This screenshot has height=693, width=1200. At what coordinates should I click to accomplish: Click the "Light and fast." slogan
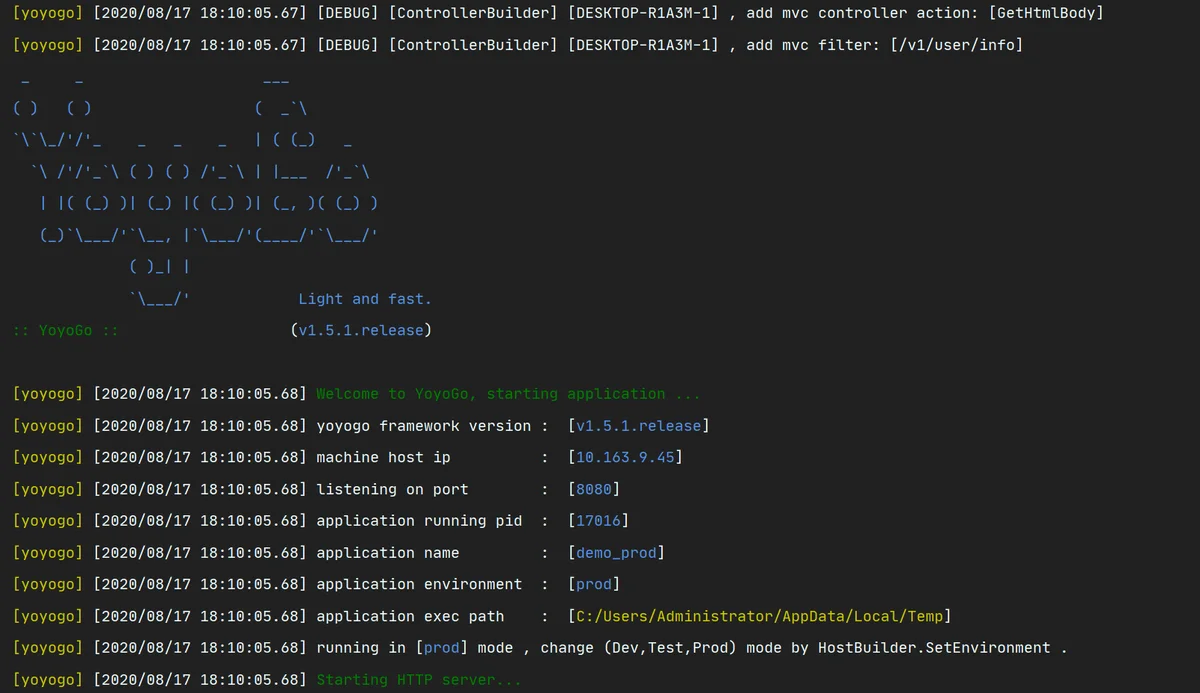(x=365, y=299)
